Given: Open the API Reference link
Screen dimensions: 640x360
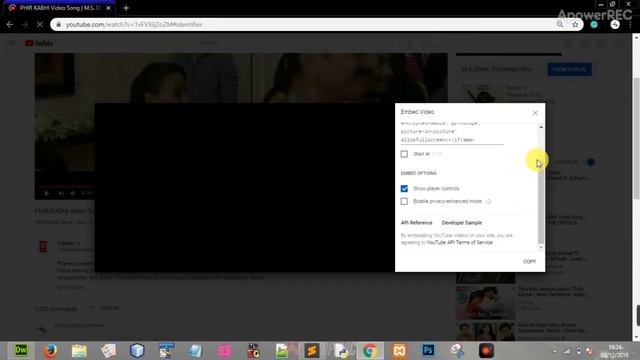Looking at the screenshot, I should (416, 222).
